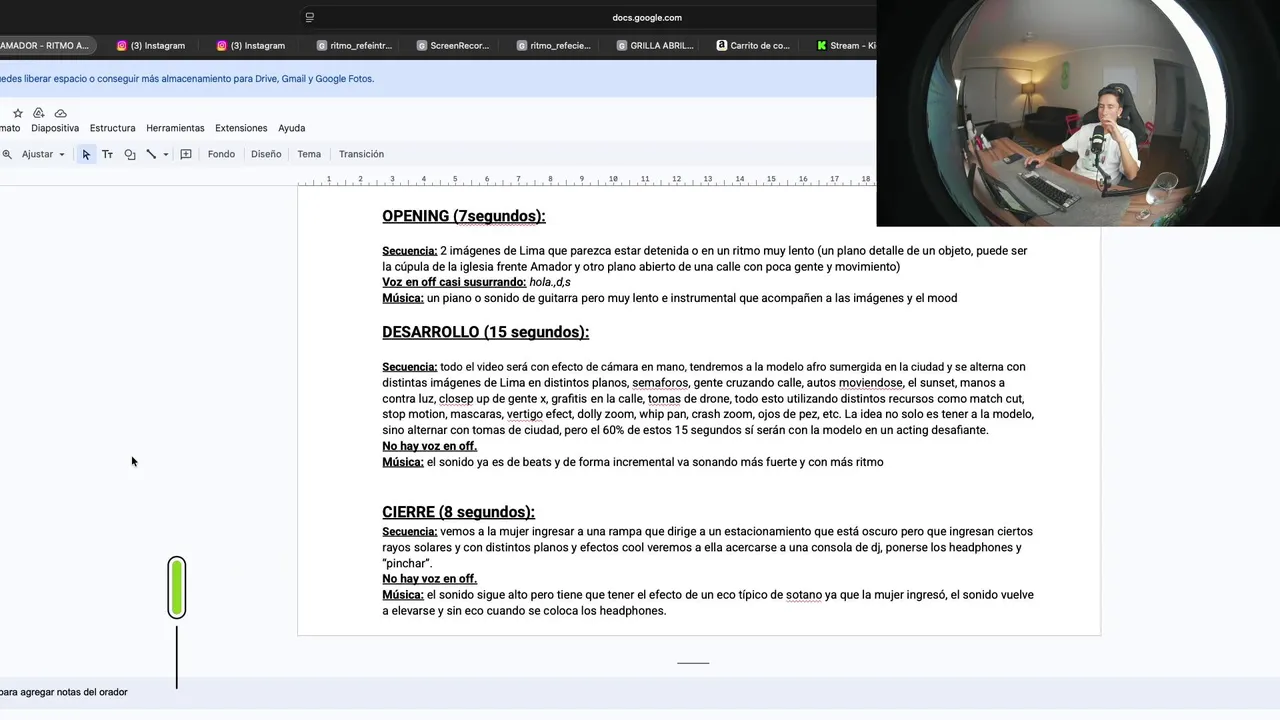Screen dimensions: 1280x720
Task: Click the CIERRE (8 segundos) heading
Action: coord(458,512)
